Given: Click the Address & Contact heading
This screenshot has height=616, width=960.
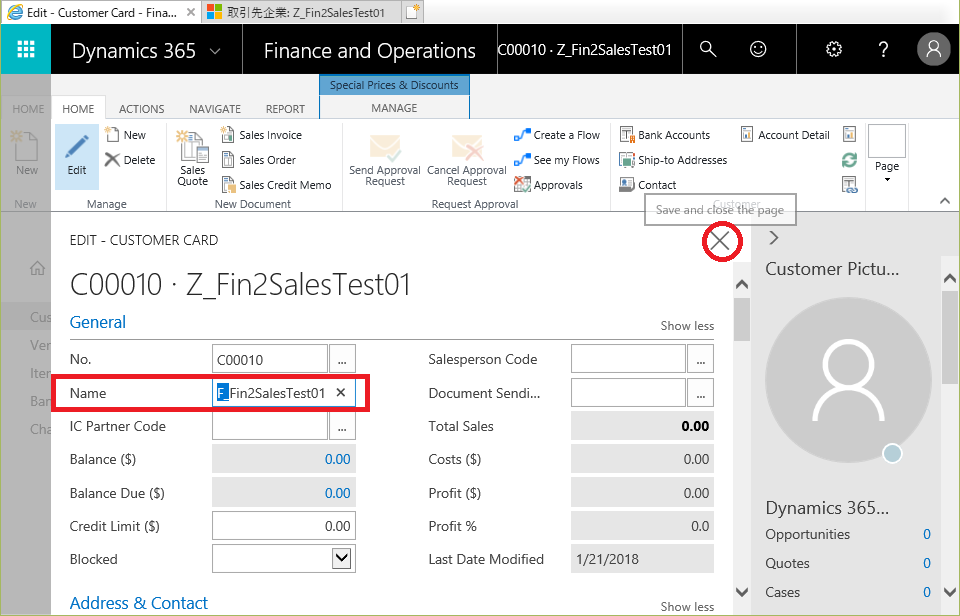Looking at the screenshot, I should point(139,603).
